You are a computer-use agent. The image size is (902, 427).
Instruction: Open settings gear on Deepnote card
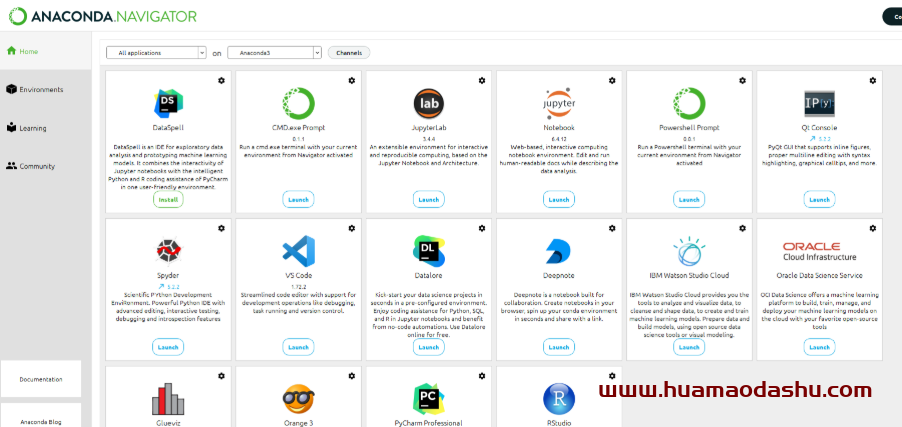[612, 228]
